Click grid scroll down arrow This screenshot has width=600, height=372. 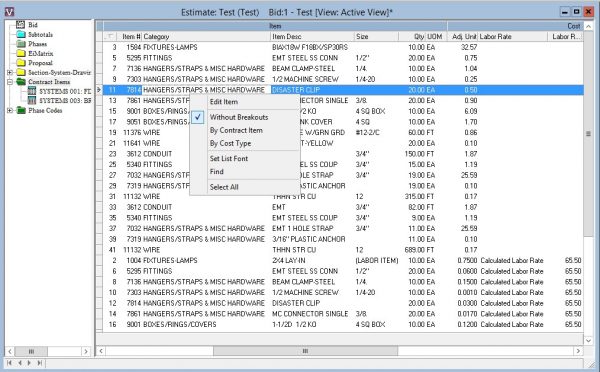point(589,340)
